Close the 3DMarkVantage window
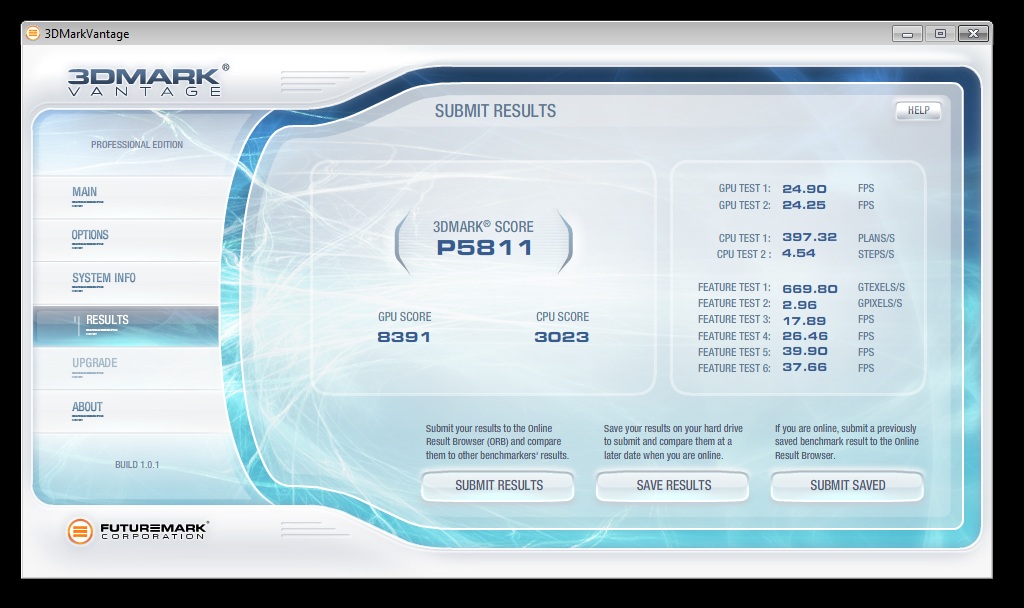The image size is (1024, 608). tap(973, 34)
